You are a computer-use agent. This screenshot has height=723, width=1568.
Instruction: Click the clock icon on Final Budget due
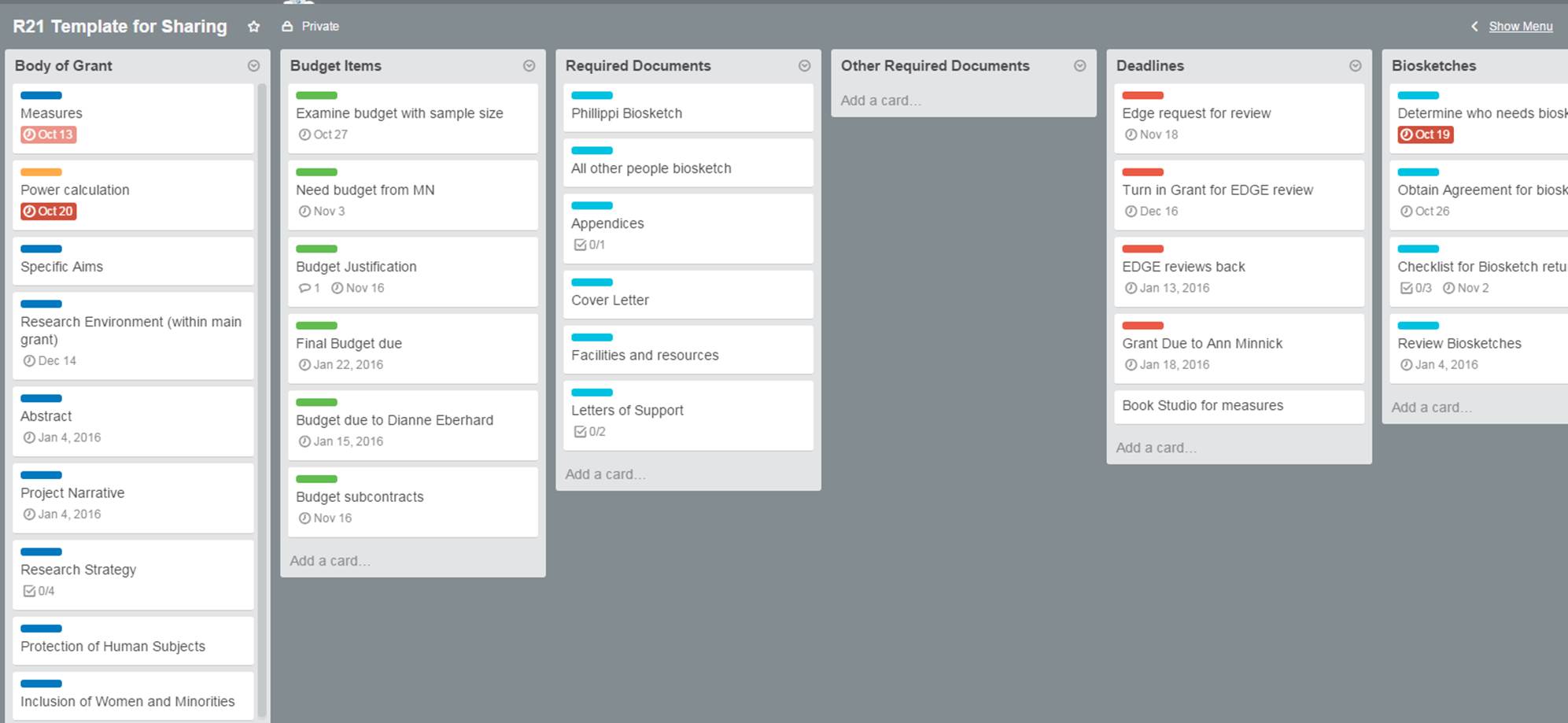click(x=304, y=365)
